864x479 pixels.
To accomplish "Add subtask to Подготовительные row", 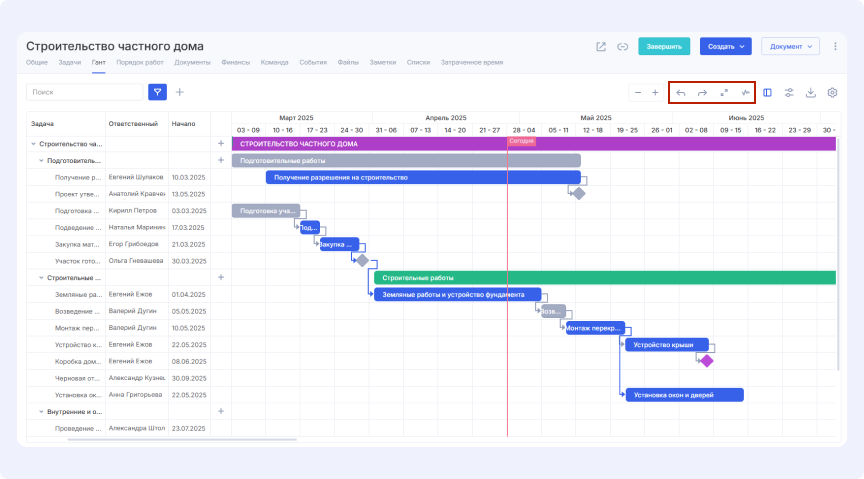I will pos(221,160).
